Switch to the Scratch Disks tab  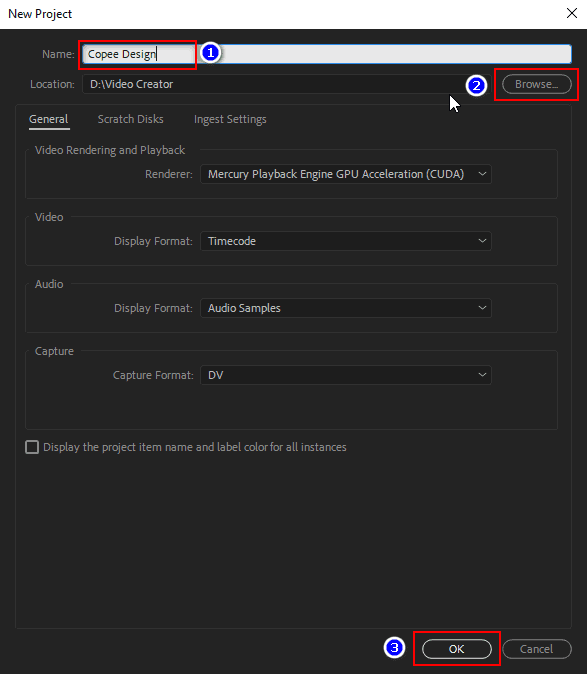(x=130, y=119)
